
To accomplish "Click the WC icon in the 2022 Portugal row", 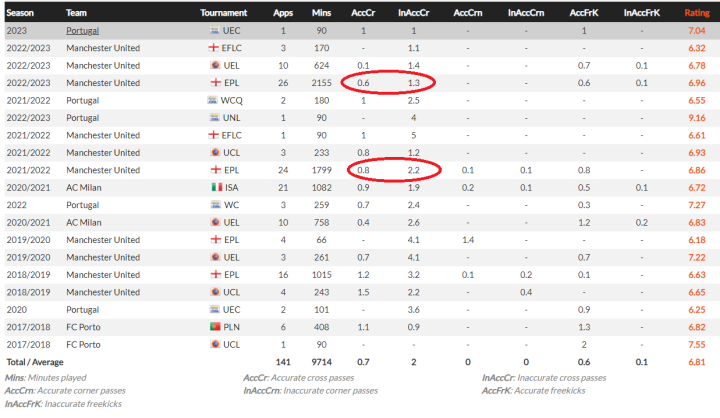I will pyautogui.click(x=212, y=205).
